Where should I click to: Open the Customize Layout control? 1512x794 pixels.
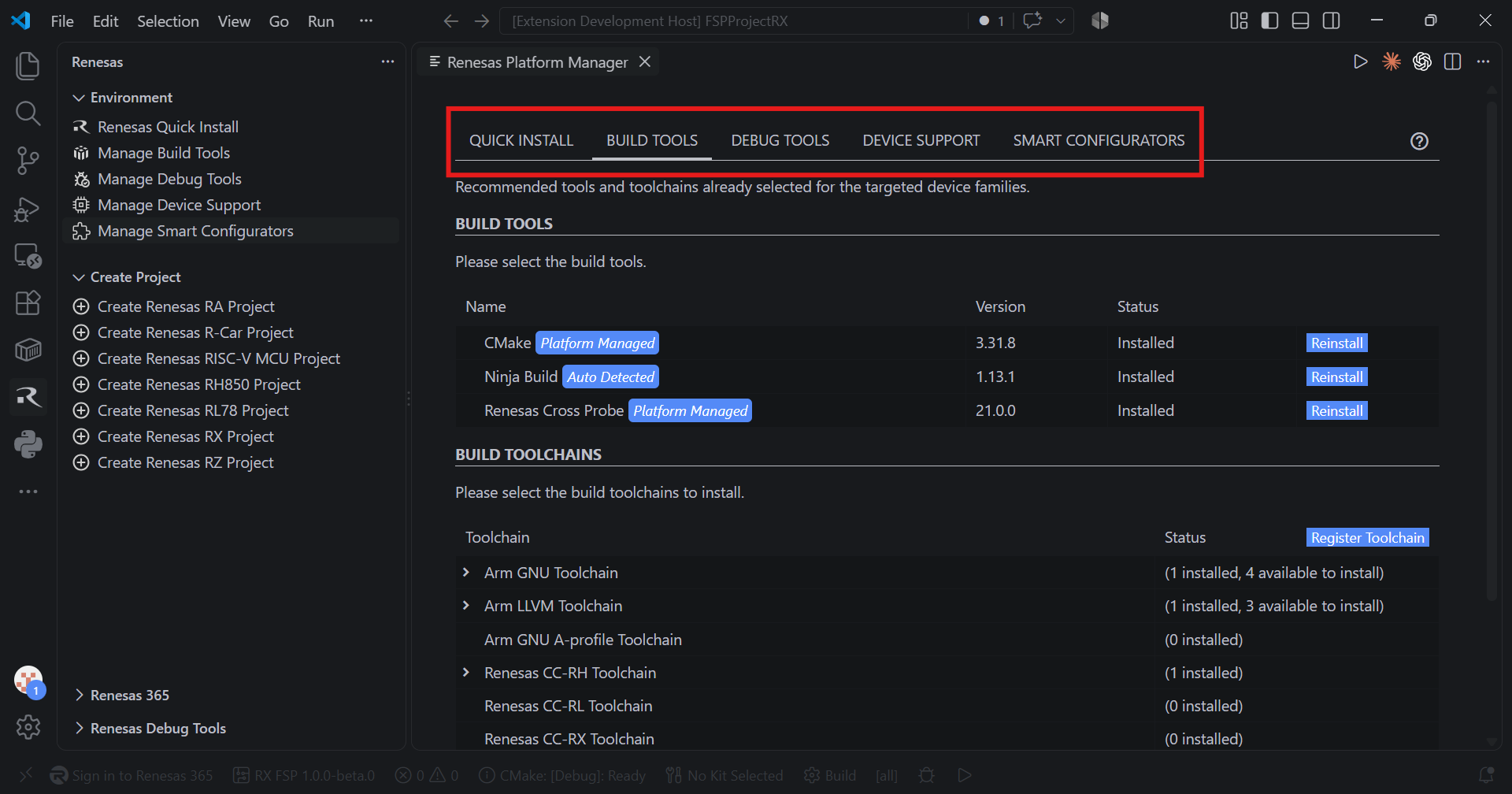[1239, 21]
